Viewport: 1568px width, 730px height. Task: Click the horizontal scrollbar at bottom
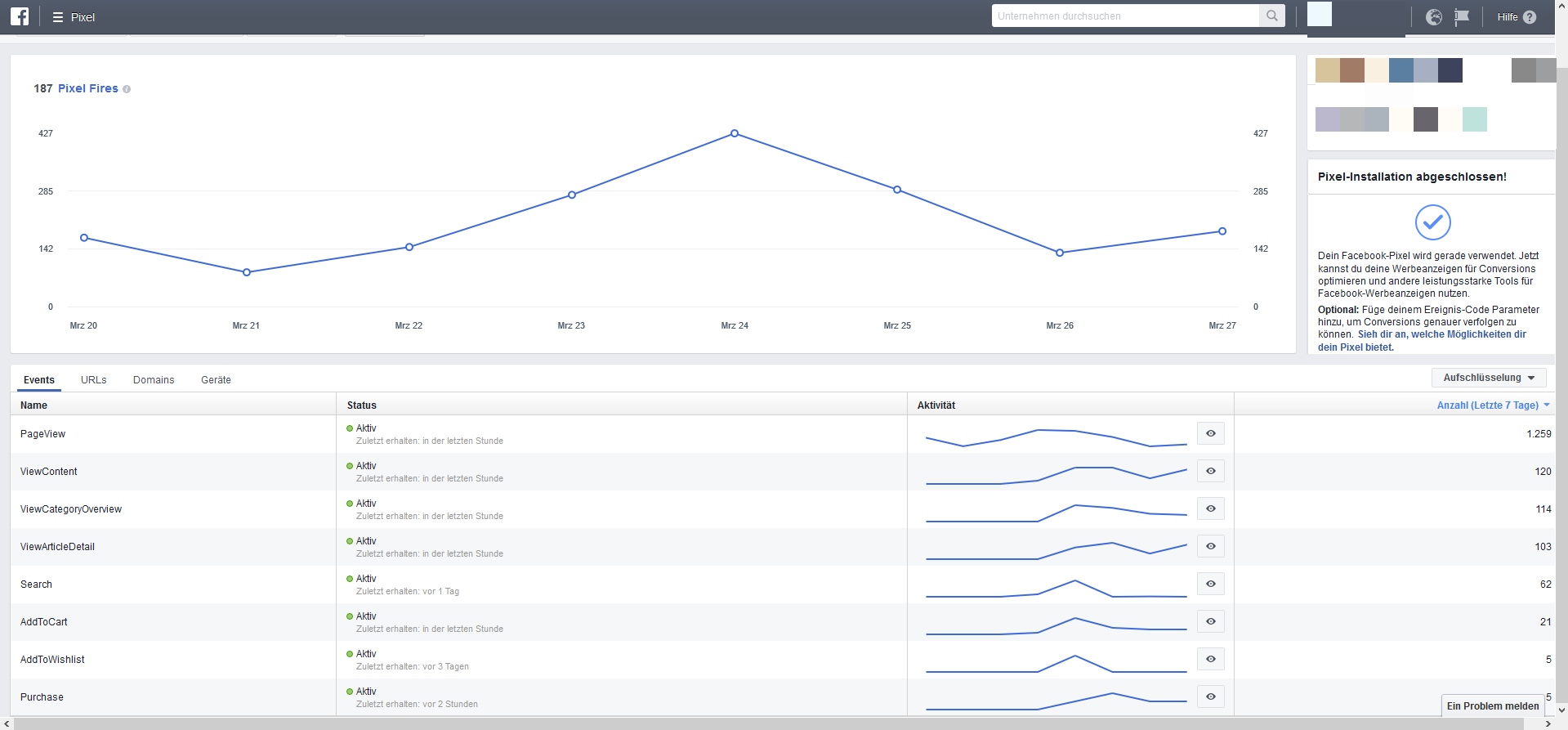(768, 723)
